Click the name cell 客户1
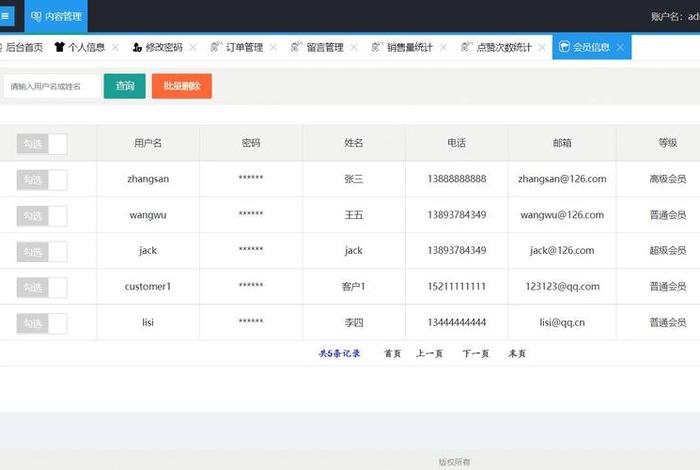 (354, 287)
